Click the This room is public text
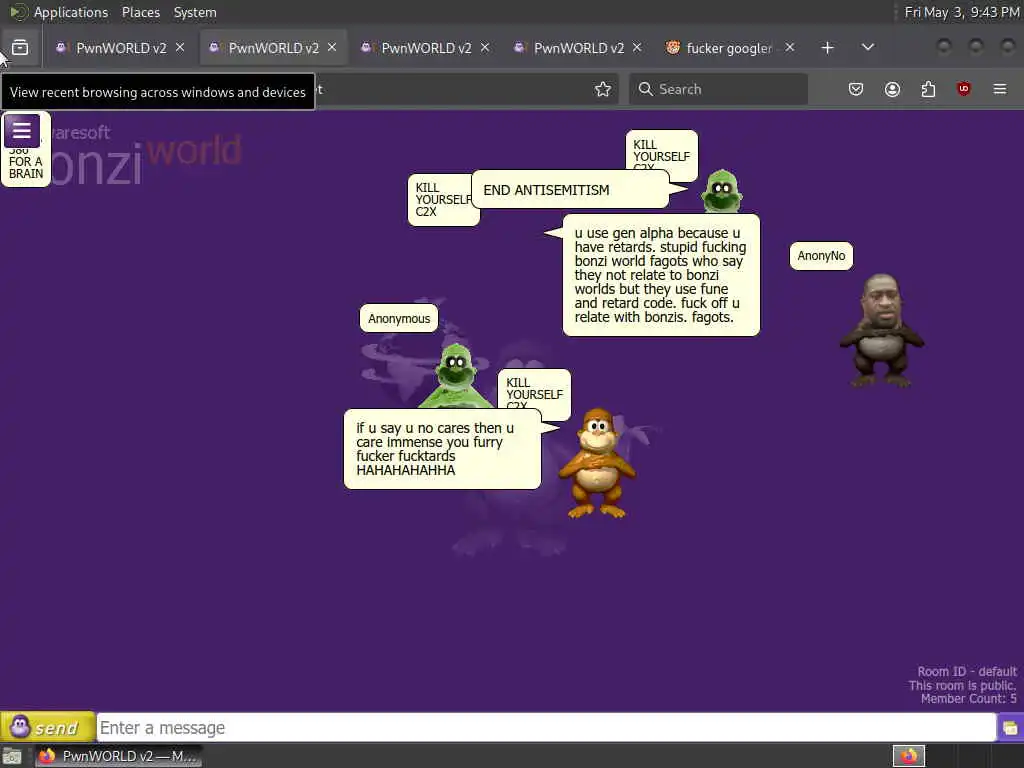The width and height of the screenshot is (1024, 768). (x=962, y=685)
